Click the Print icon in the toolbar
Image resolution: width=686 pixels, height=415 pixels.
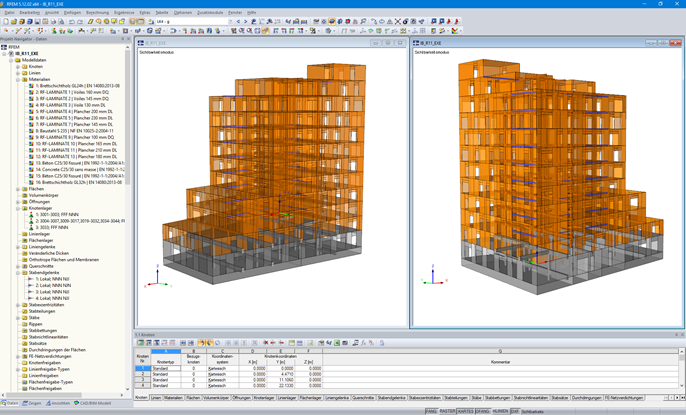(x=53, y=21)
